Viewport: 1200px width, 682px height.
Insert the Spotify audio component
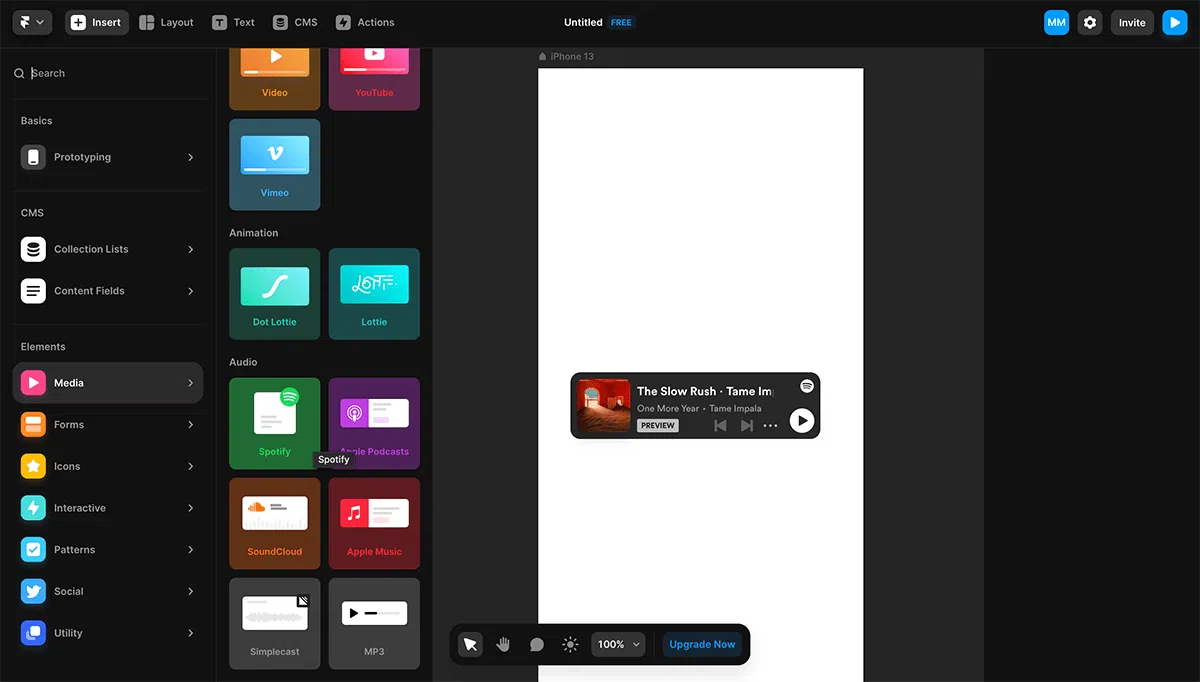pyautogui.click(x=275, y=423)
